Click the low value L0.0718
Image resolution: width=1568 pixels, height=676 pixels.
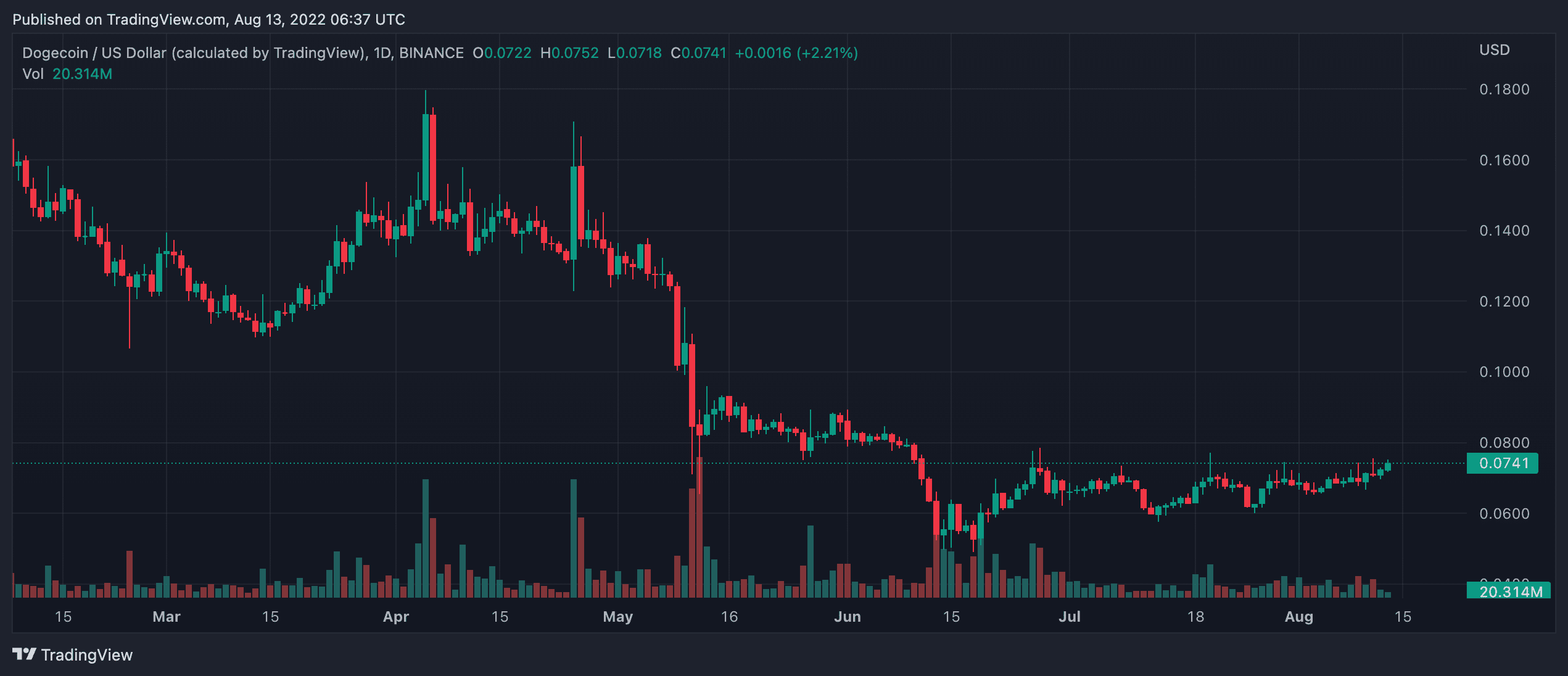point(635,53)
